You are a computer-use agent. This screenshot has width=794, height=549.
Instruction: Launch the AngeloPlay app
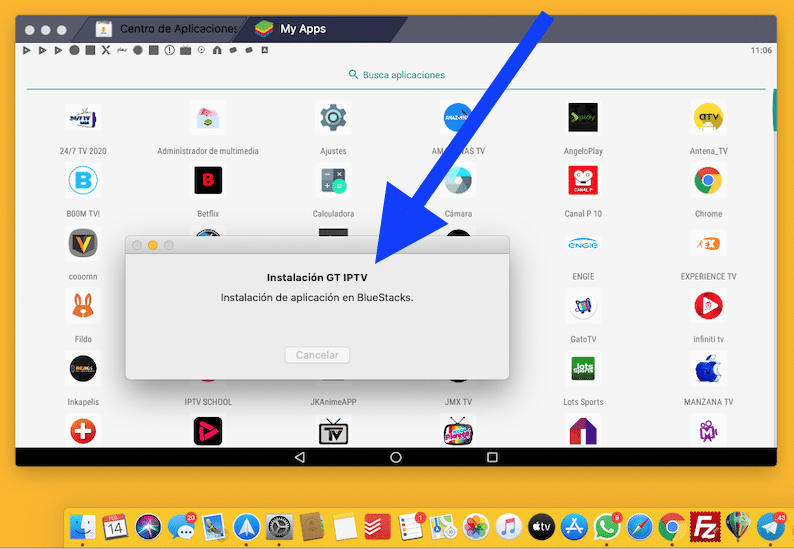[x=583, y=117]
